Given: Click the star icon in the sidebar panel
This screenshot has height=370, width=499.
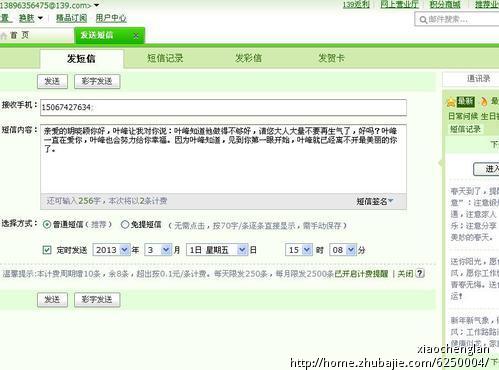Looking at the screenshot, I should (451, 102).
